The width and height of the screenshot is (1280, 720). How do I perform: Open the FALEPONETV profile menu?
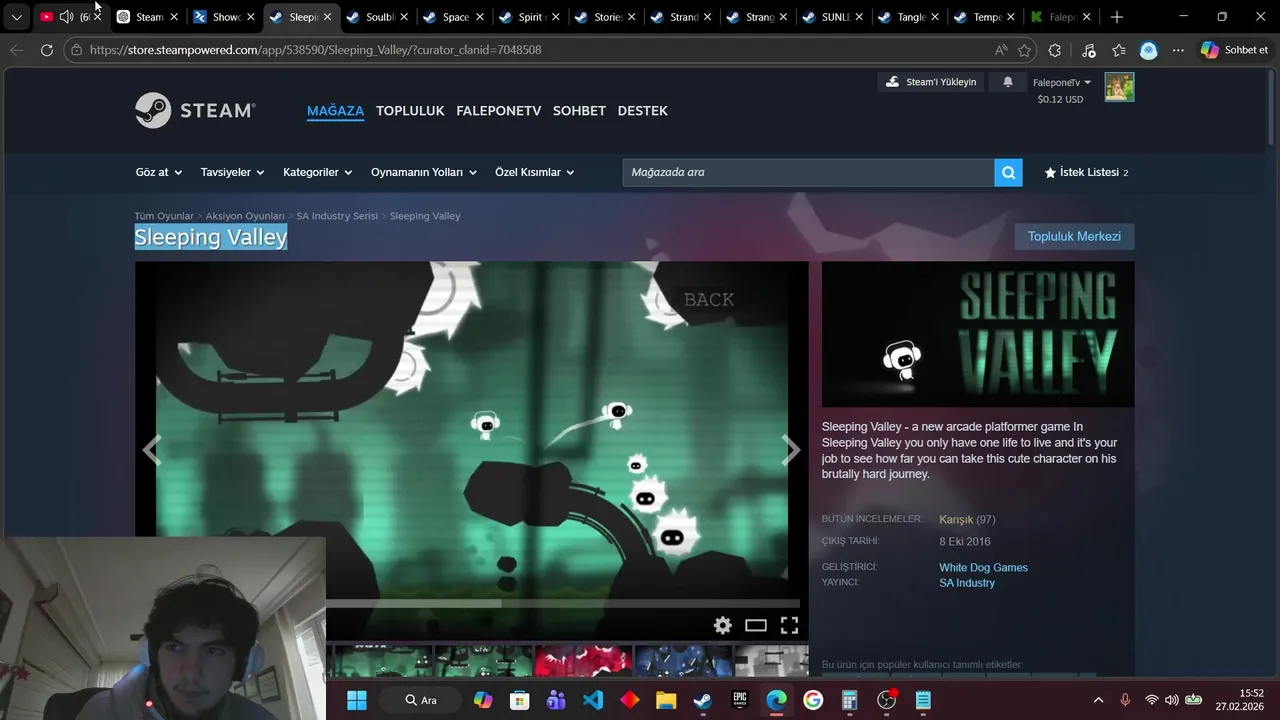(498, 111)
